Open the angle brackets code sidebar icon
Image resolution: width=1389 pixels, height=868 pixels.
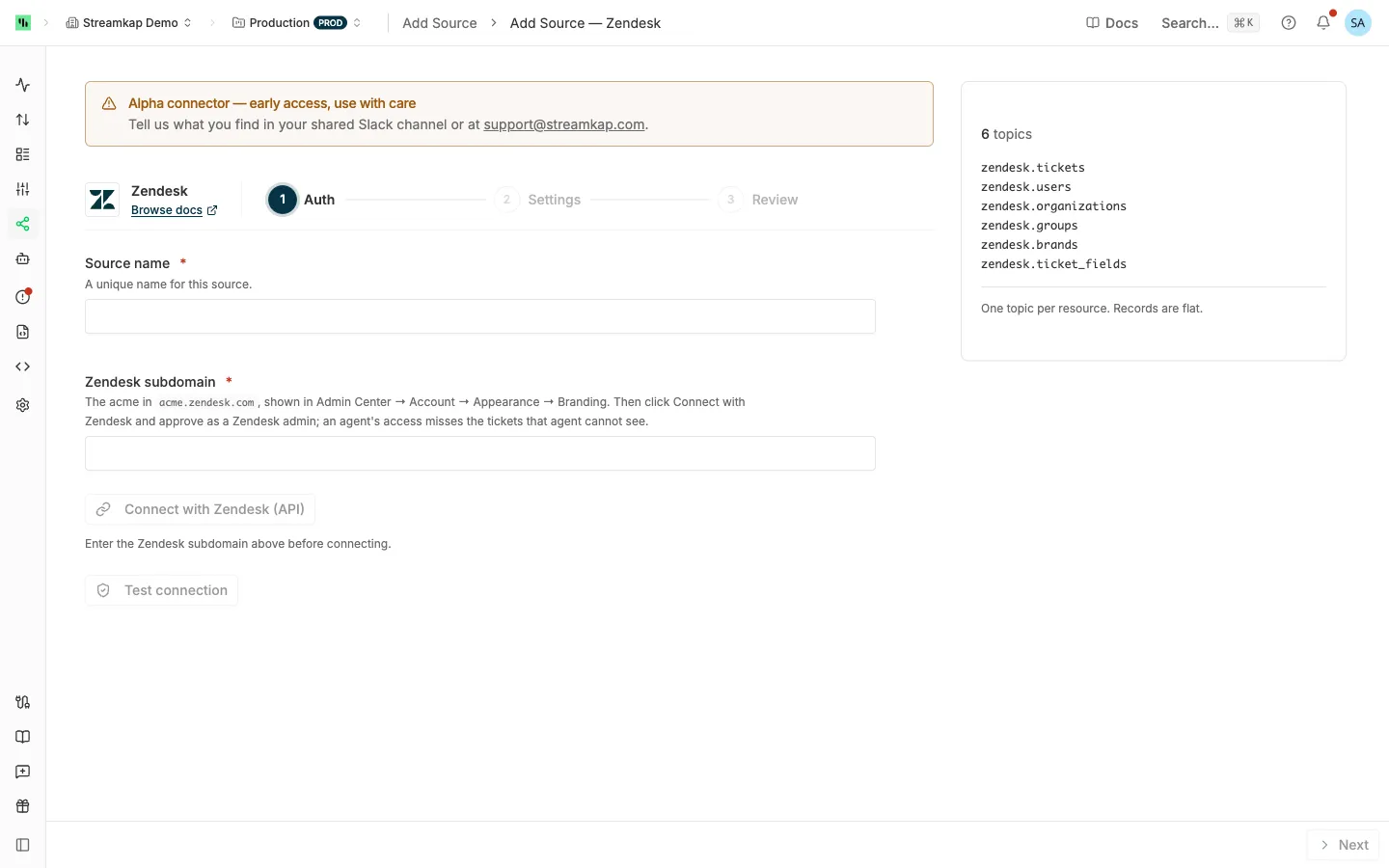click(23, 366)
